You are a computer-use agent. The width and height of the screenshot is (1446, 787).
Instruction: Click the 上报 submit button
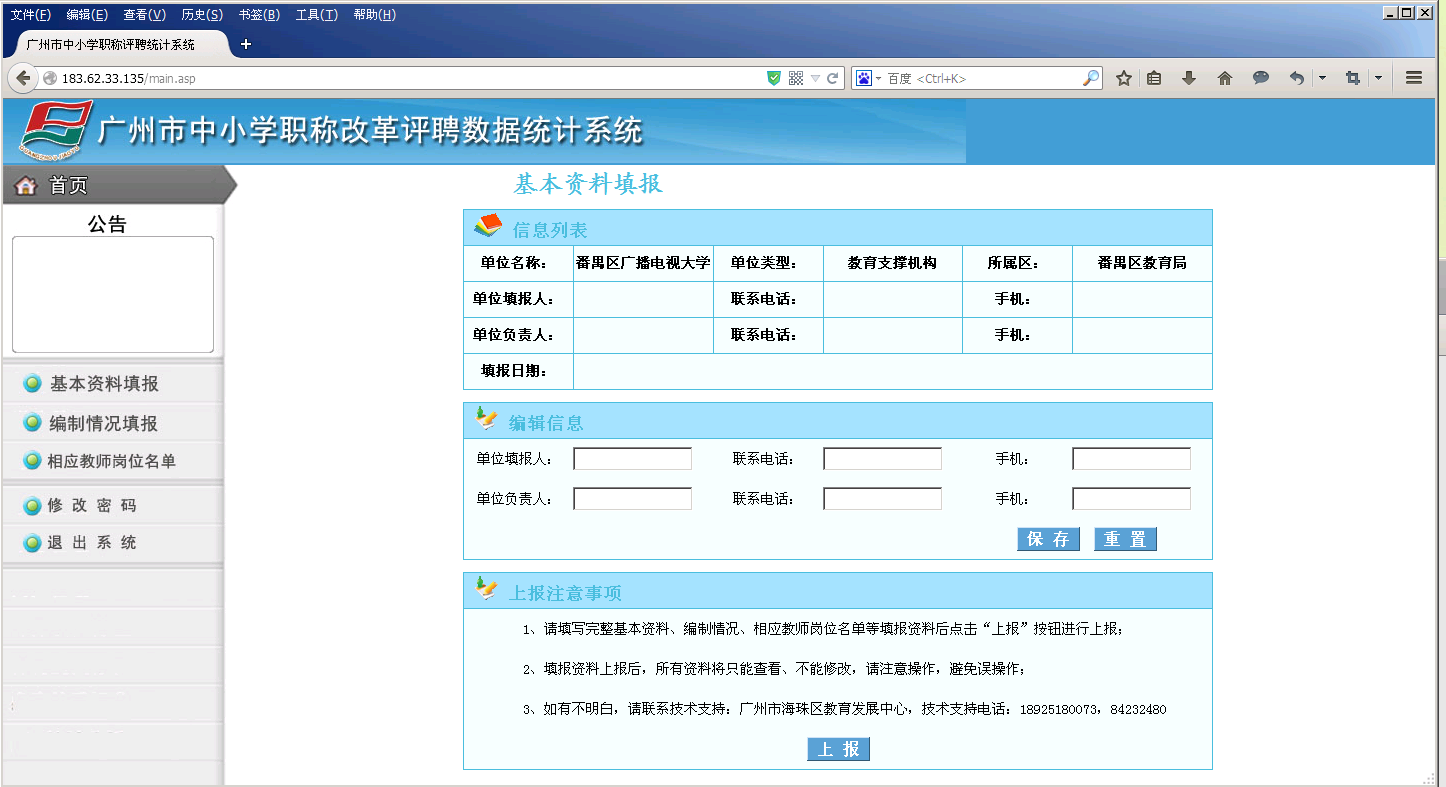tap(838, 749)
